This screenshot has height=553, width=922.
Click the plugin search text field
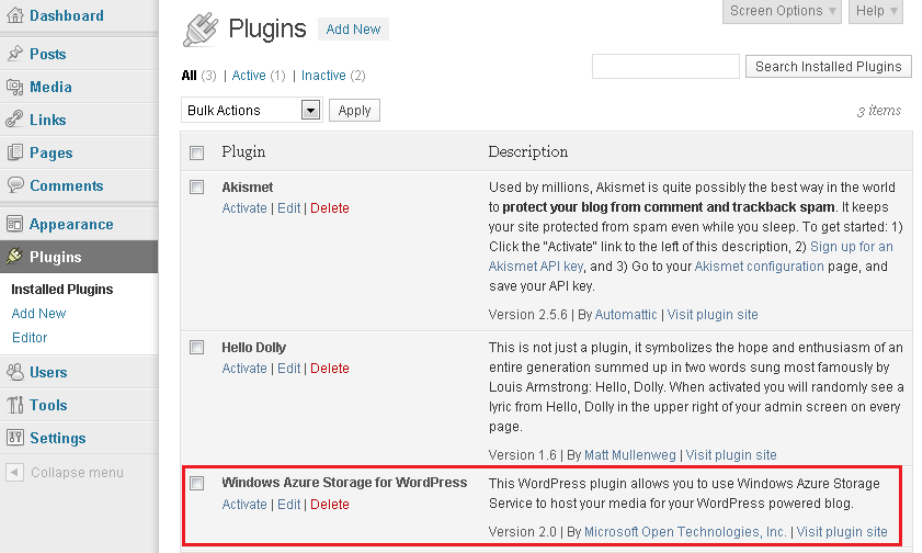coord(665,67)
